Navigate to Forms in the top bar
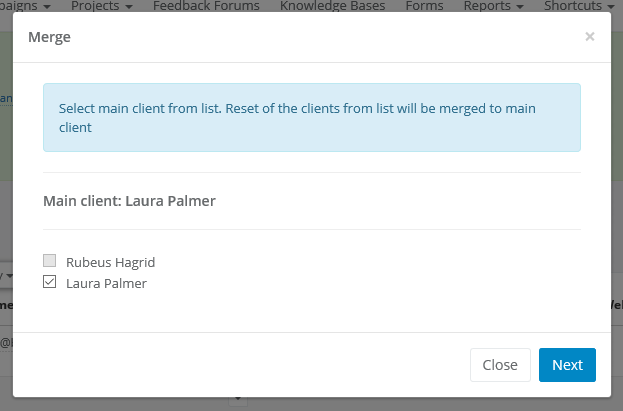The image size is (623, 411). (425, 6)
